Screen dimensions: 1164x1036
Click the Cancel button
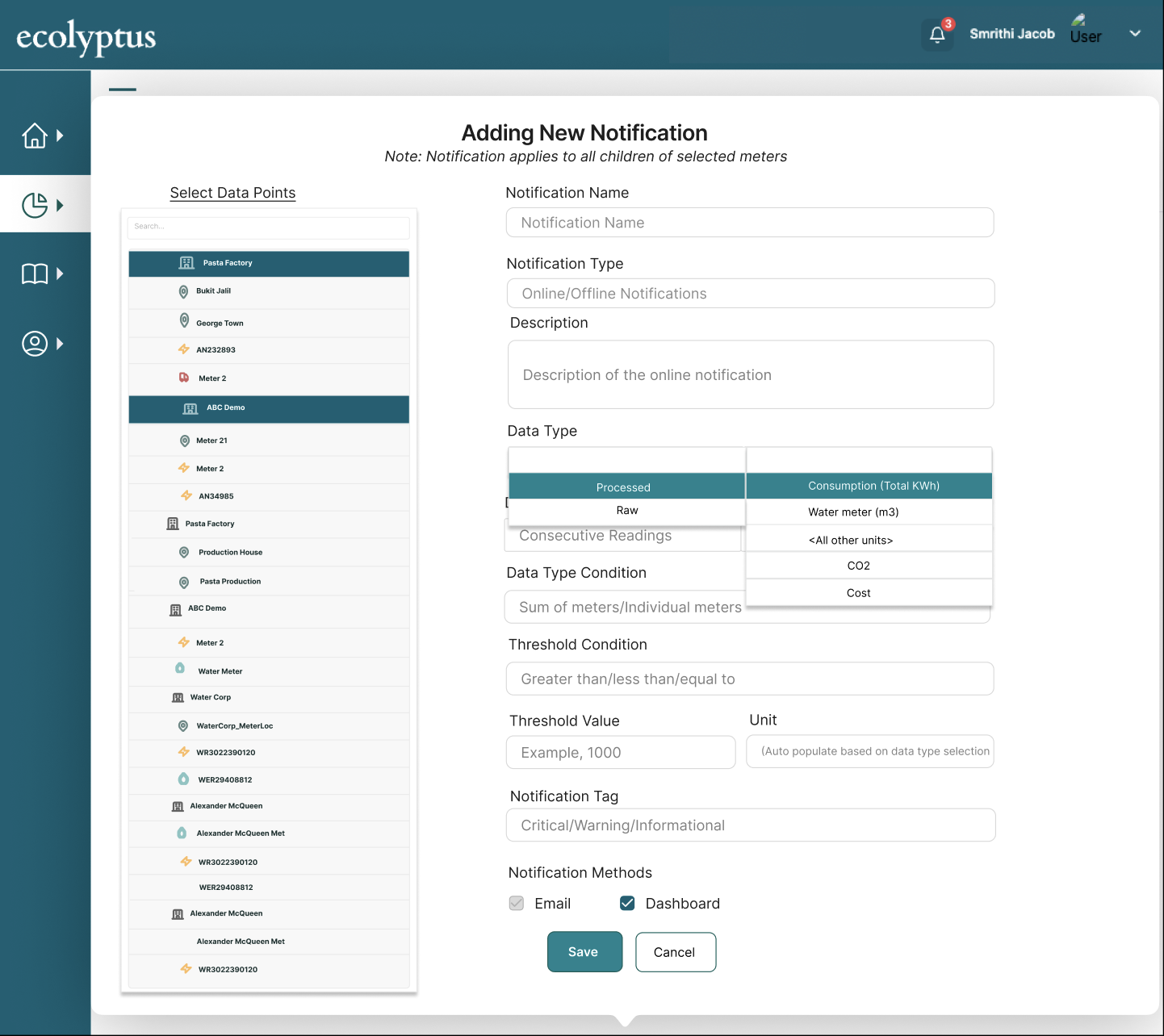[675, 952]
